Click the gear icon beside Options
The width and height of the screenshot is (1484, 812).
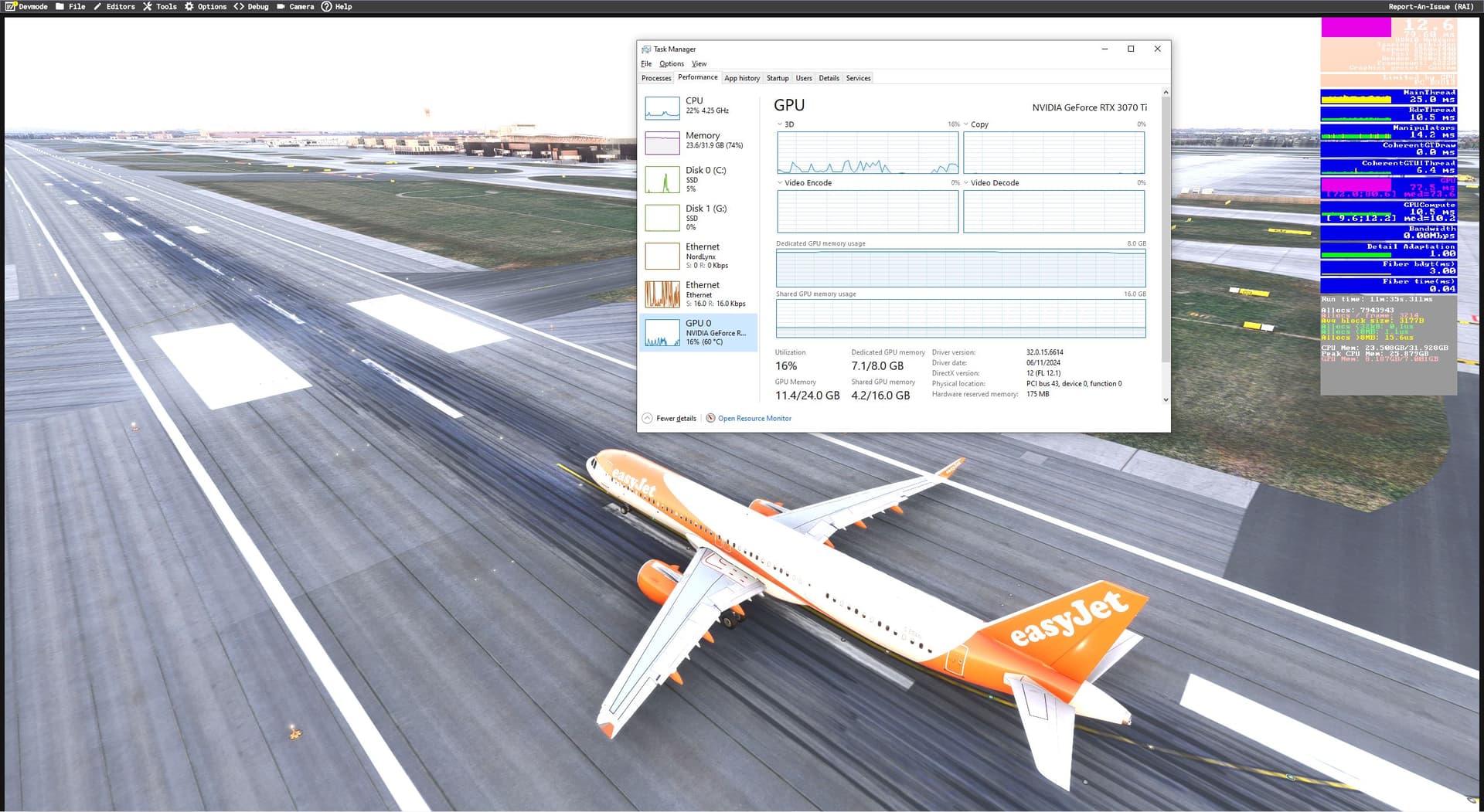[x=189, y=6]
